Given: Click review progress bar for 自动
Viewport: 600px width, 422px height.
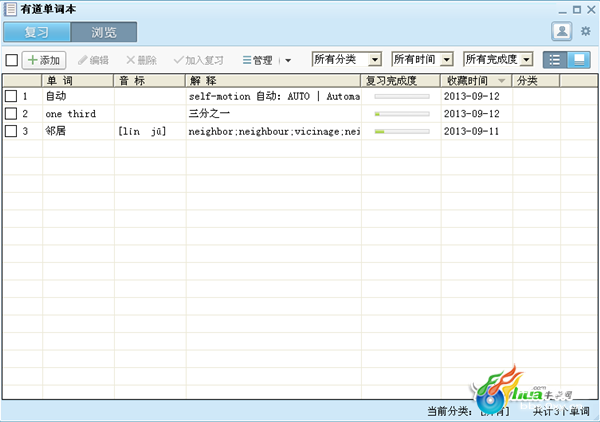Looking at the screenshot, I should coord(402,96).
